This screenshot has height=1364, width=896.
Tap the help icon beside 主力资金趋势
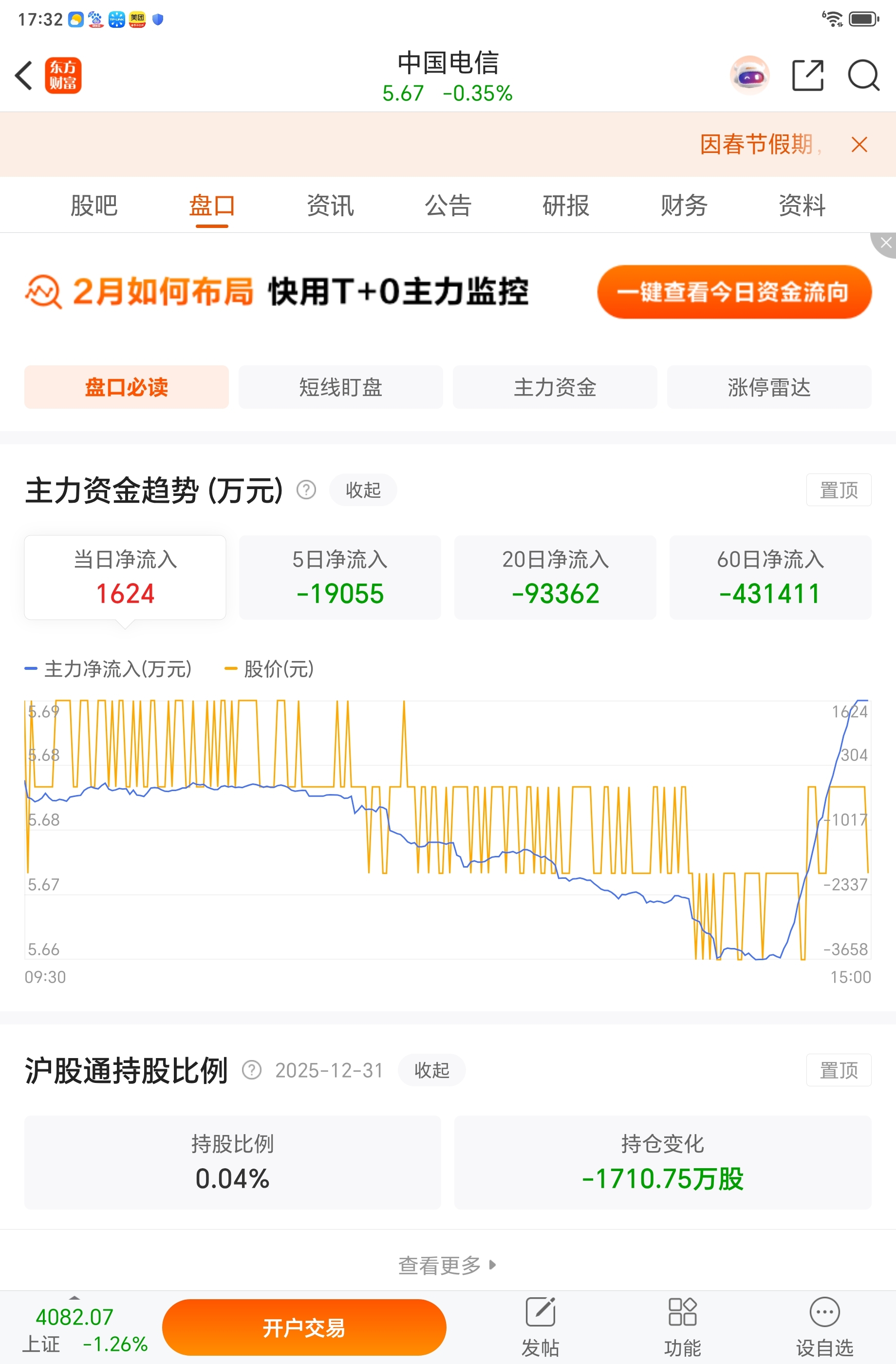point(306,490)
